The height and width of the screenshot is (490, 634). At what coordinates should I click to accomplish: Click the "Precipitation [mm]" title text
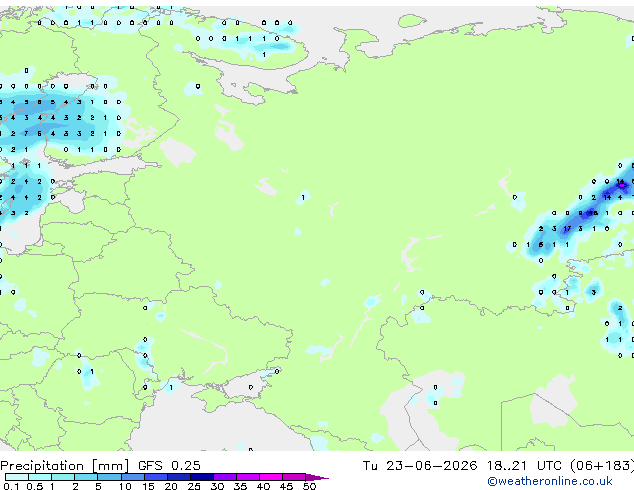(64, 466)
